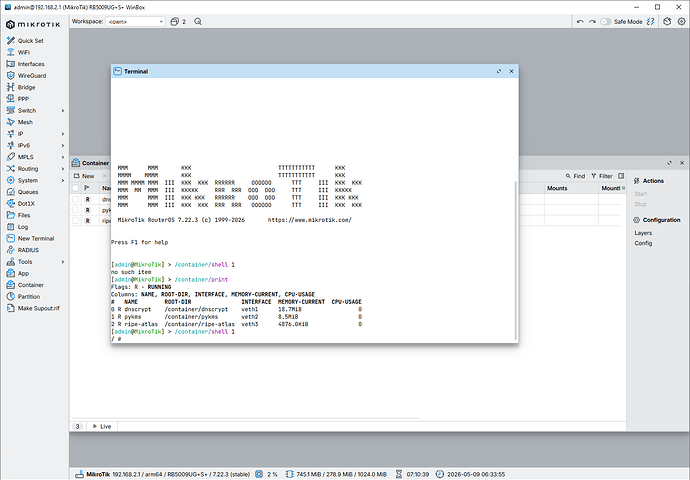Open the Workspace dropdown
Screen dimensions: 690x480
tap(135, 22)
